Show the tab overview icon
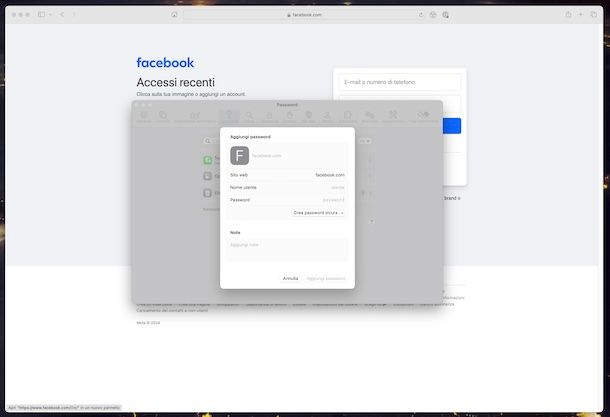This screenshot has width=610, height=417. (593, 14)
